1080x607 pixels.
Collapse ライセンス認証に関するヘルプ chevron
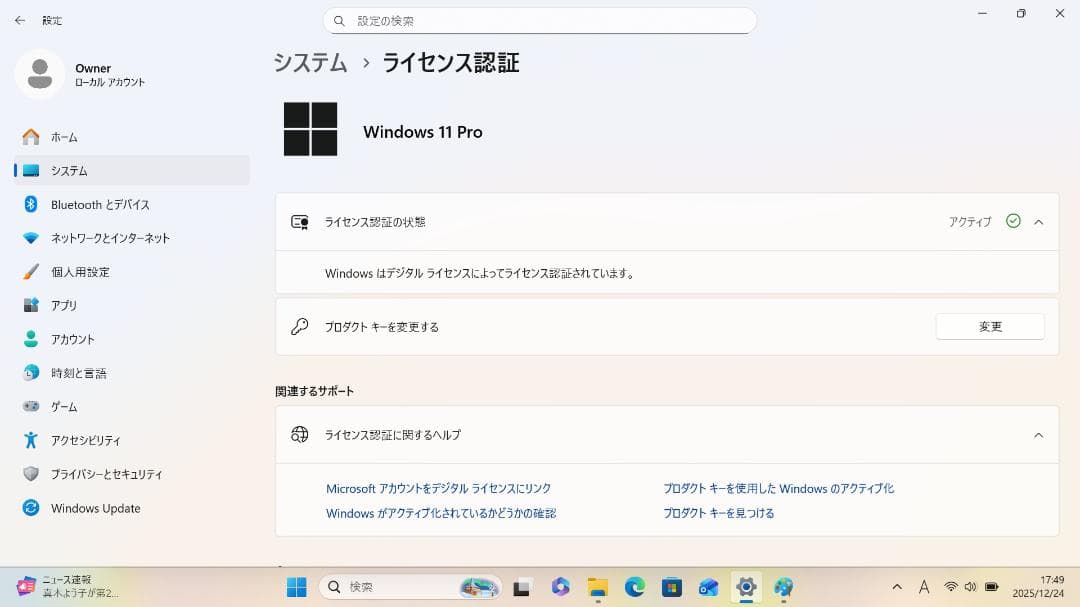[1039, 435]
